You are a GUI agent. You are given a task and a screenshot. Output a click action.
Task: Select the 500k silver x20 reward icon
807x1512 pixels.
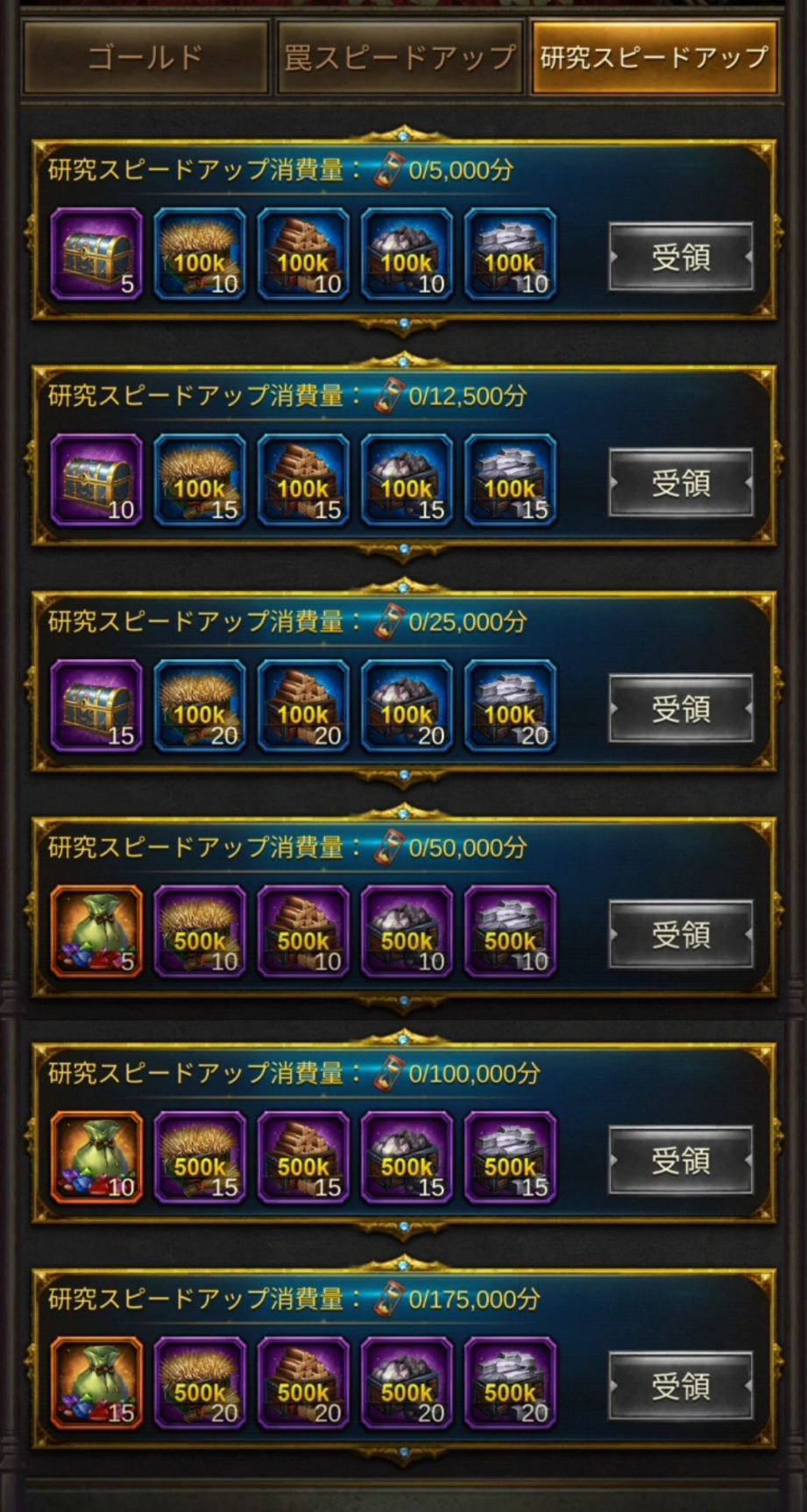[x=510, y=1384]
